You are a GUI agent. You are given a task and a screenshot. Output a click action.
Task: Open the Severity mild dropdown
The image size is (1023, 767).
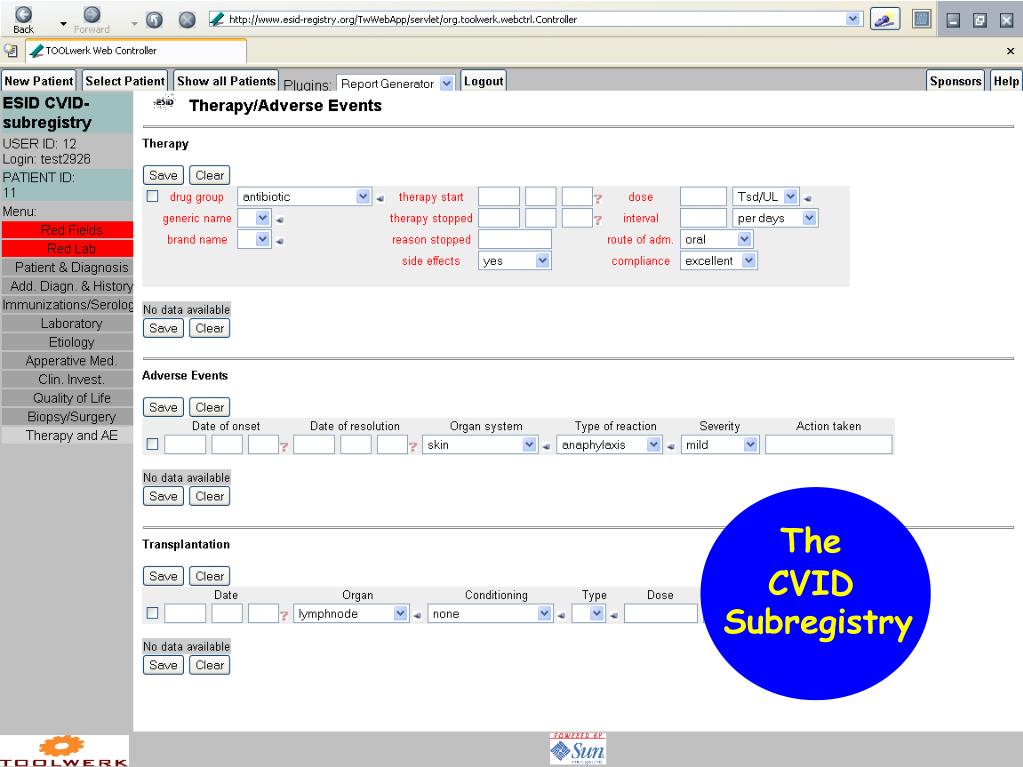tap(720, 445)
